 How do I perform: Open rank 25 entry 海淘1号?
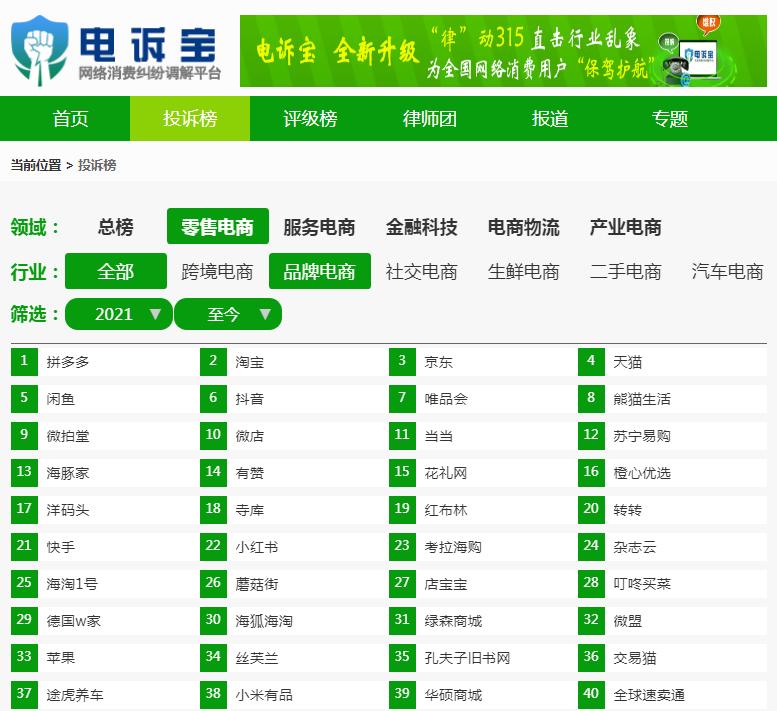[x=72, y=584]
